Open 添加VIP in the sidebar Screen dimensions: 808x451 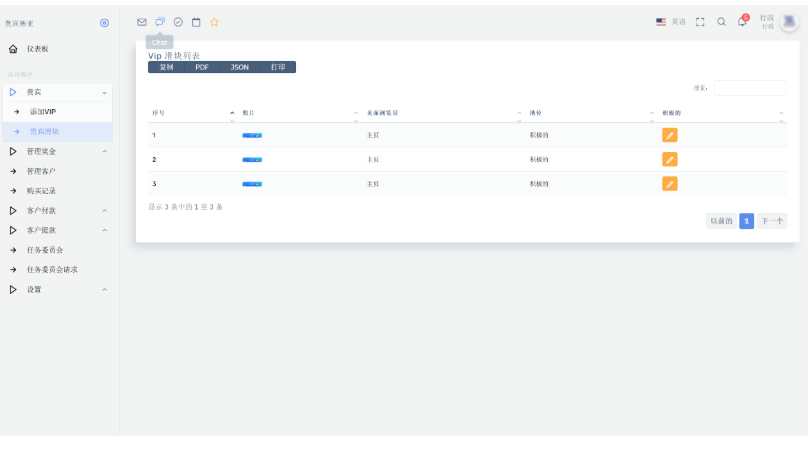[x=43, y=112]
